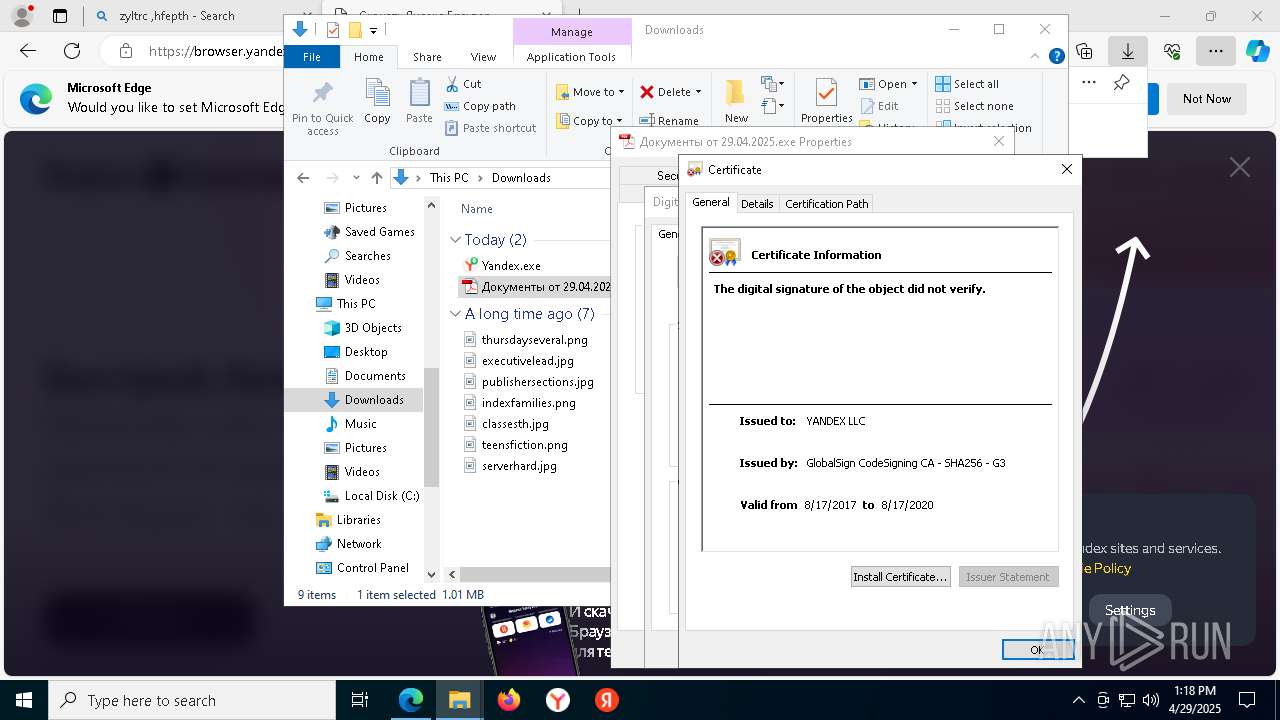Select Searches in navigation pane

[367, 256]
